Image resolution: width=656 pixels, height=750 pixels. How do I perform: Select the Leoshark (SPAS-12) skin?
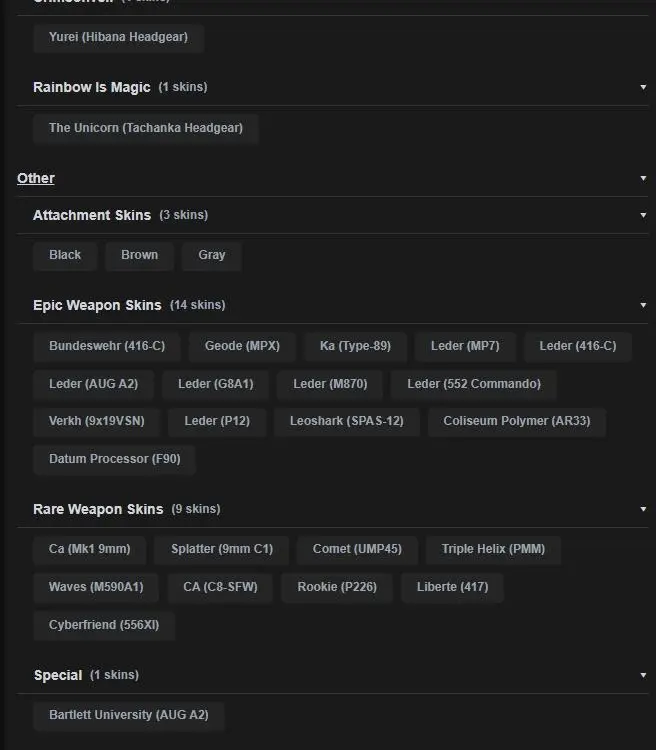pos(347,421)
